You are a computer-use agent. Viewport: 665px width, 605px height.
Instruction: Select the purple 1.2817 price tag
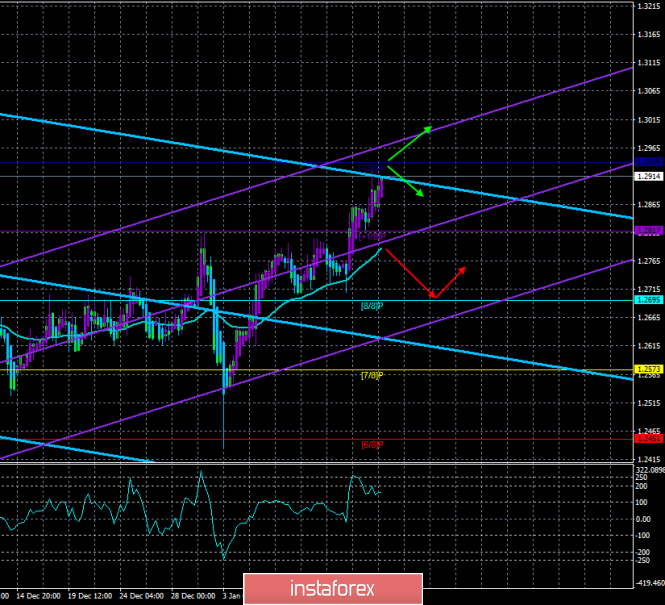(647, 231)
